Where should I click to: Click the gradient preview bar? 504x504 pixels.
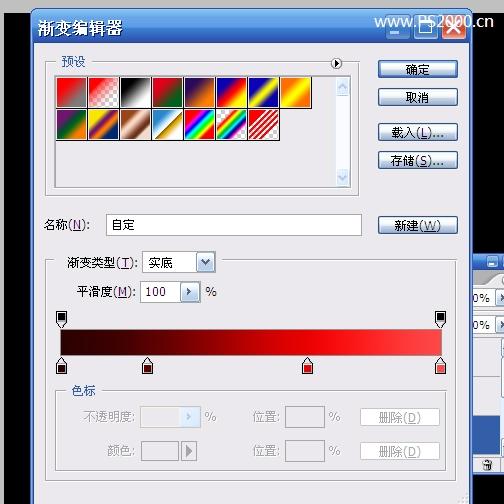(251, 342)
